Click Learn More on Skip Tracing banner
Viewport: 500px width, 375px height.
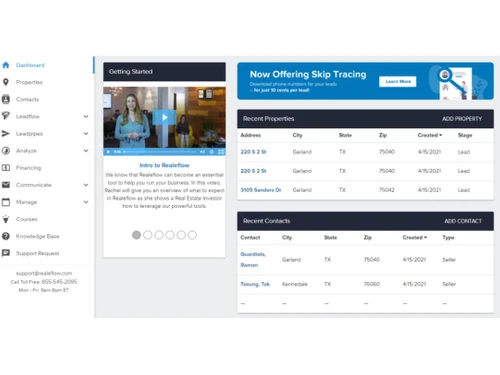(x=398, y=81)
